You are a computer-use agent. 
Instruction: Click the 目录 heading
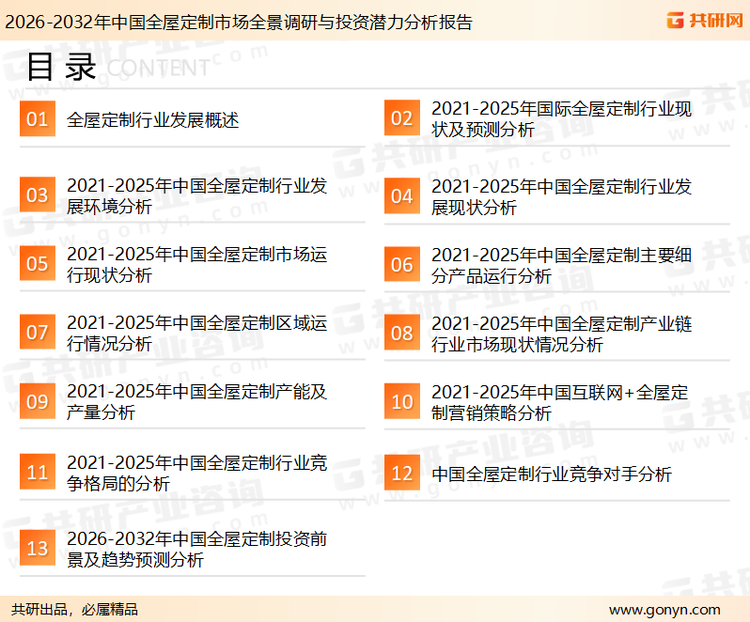click(62, 67)
